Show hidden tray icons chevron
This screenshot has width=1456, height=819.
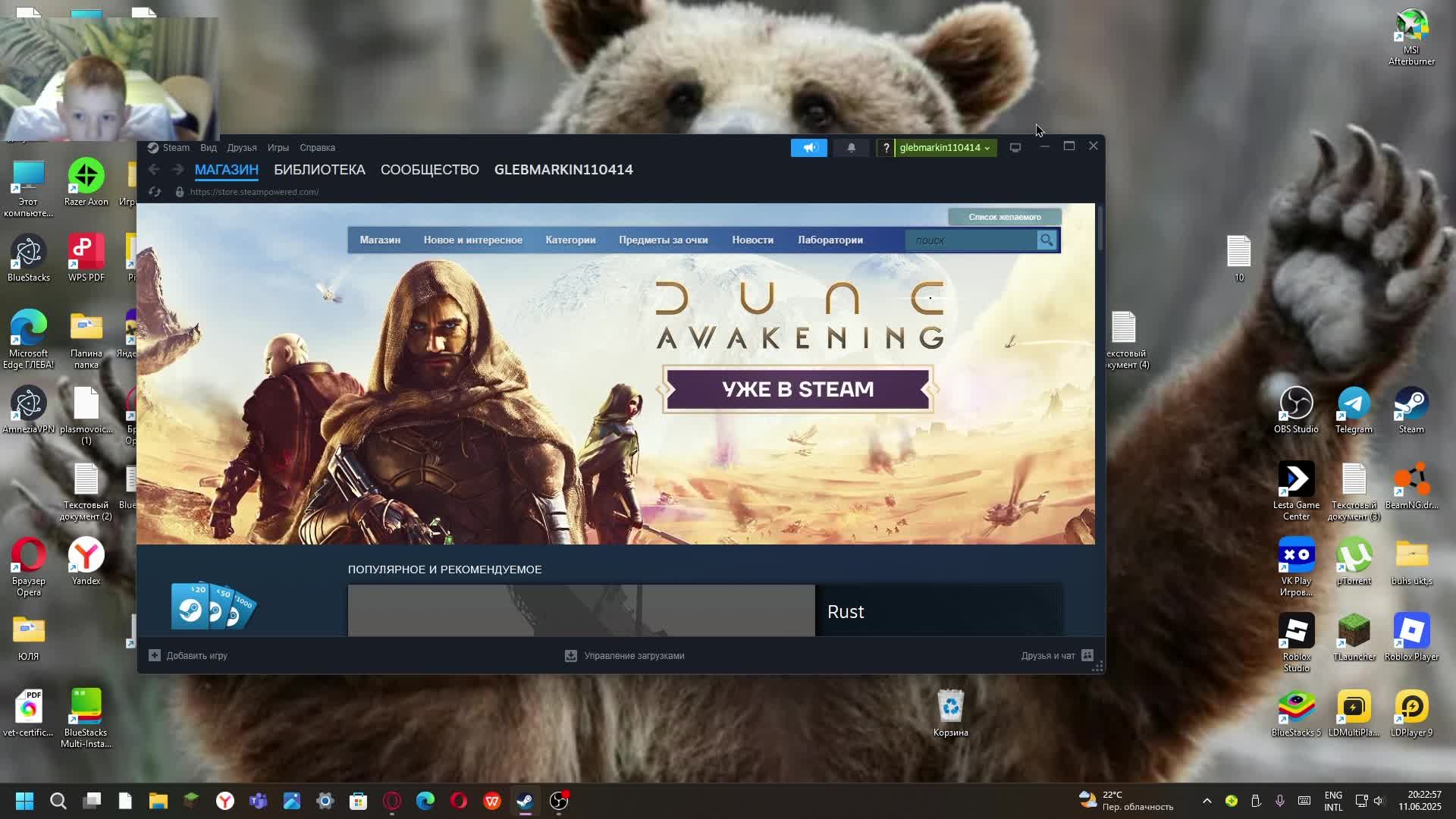1207,801
